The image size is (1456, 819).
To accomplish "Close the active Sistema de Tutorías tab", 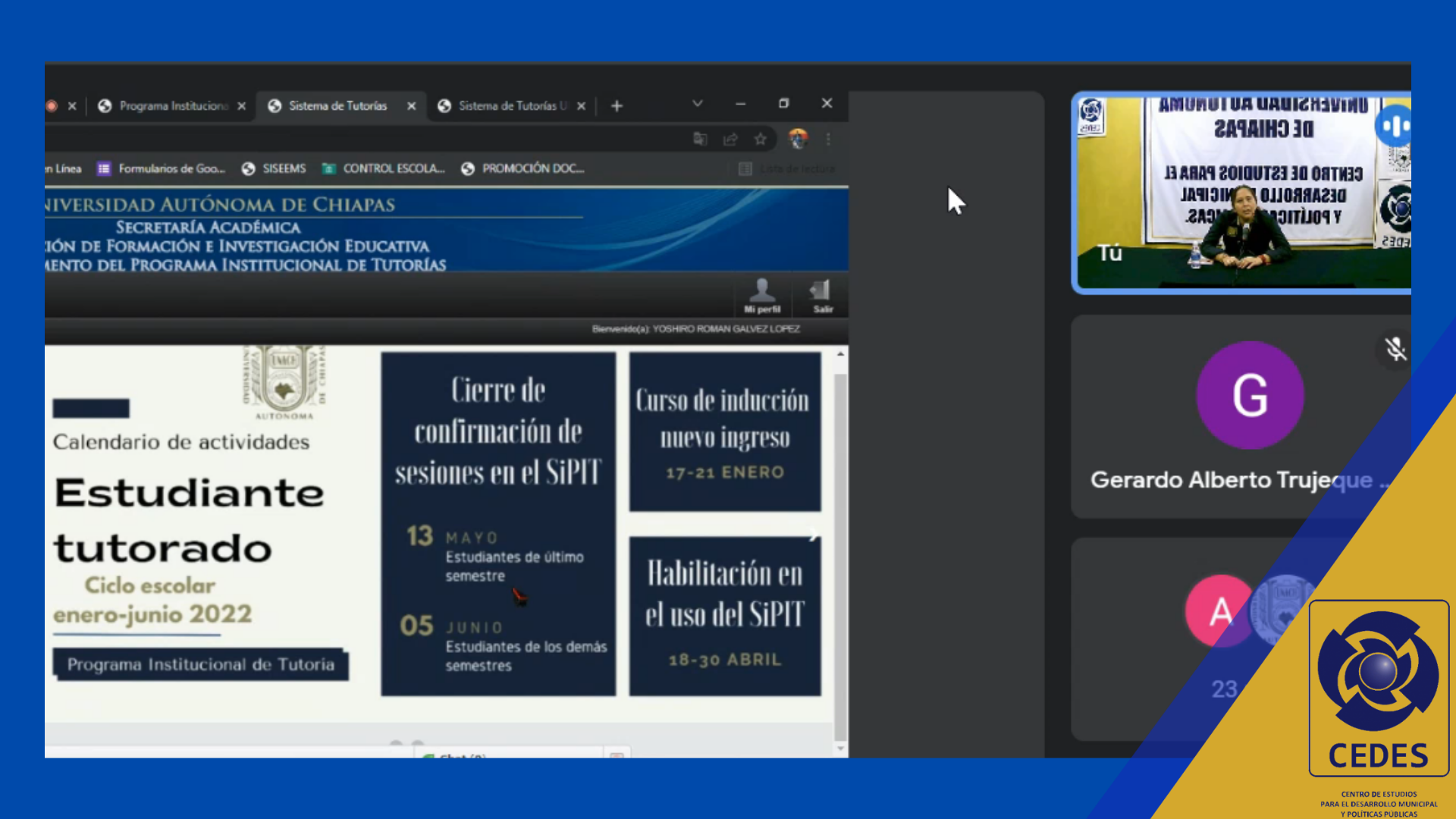I will pos(411,106).
